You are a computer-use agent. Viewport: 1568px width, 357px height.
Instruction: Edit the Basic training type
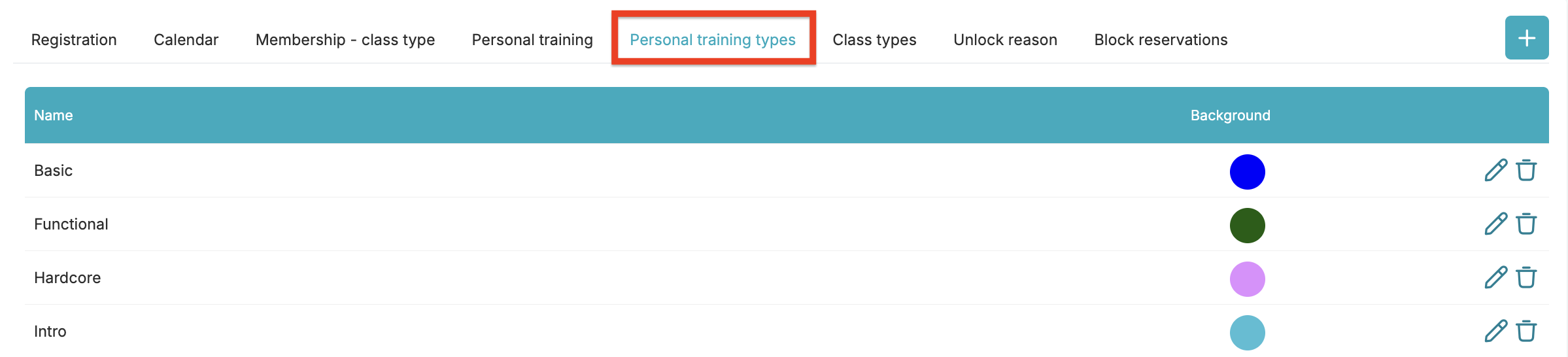click(x=1495, y=171)
